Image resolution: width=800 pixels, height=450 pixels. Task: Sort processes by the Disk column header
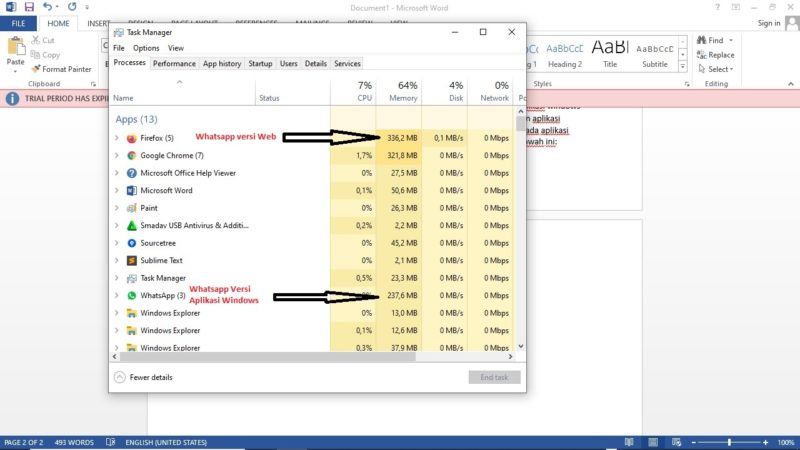click(x=445, y=92)
